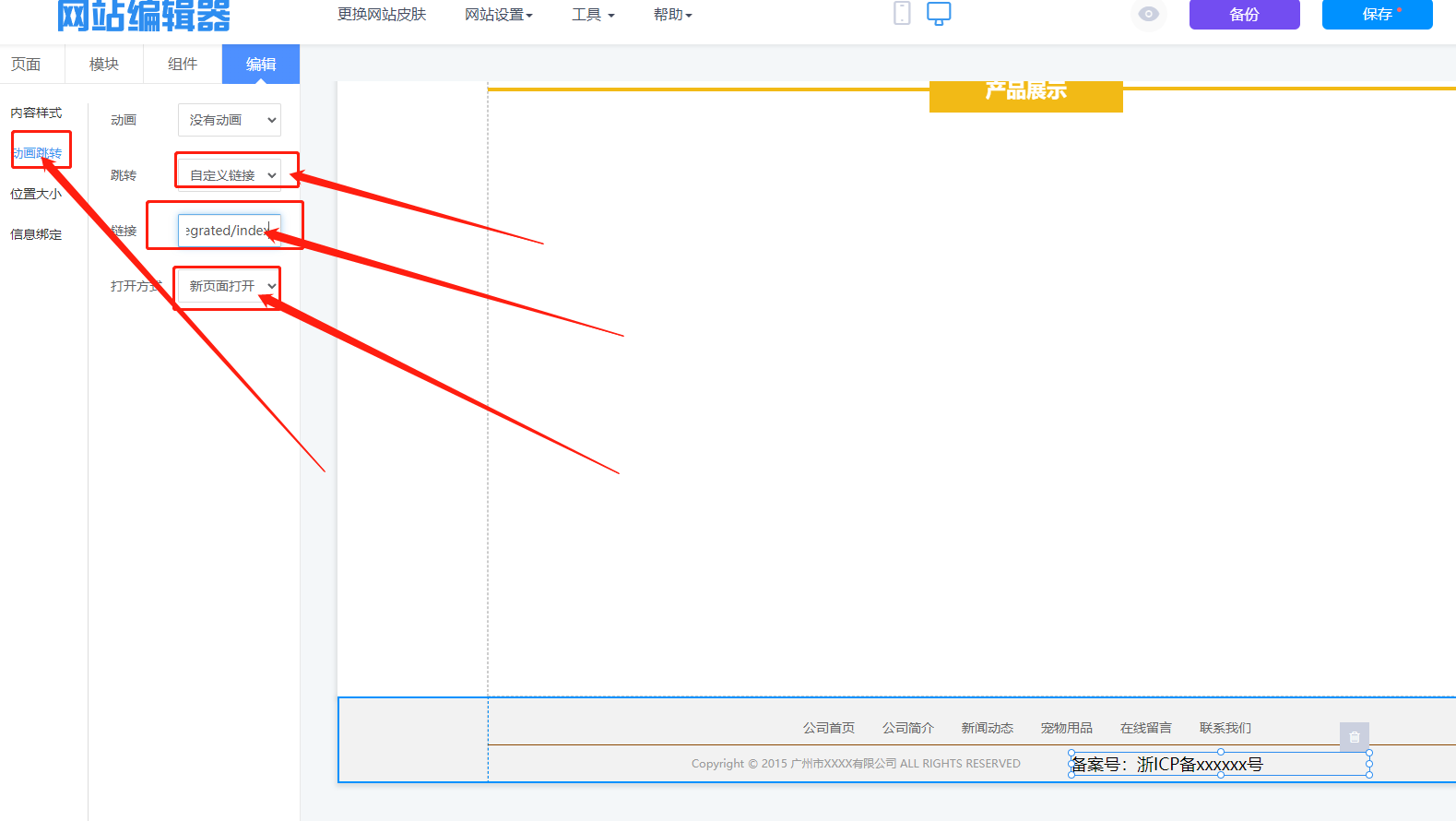Switch to desktop monitor preview icon

[939, 13]
